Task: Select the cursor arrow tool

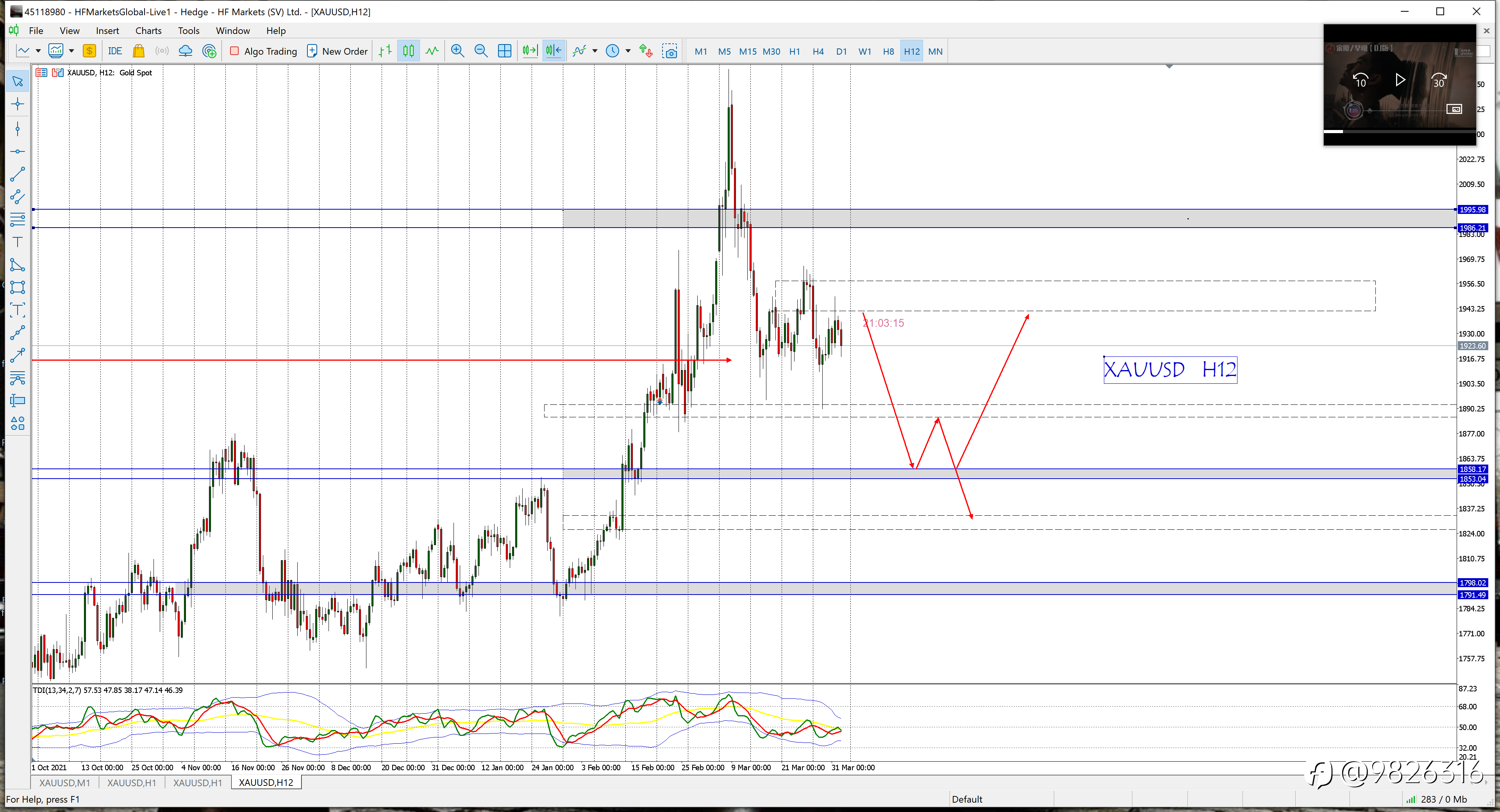Action: pos(18,82)
